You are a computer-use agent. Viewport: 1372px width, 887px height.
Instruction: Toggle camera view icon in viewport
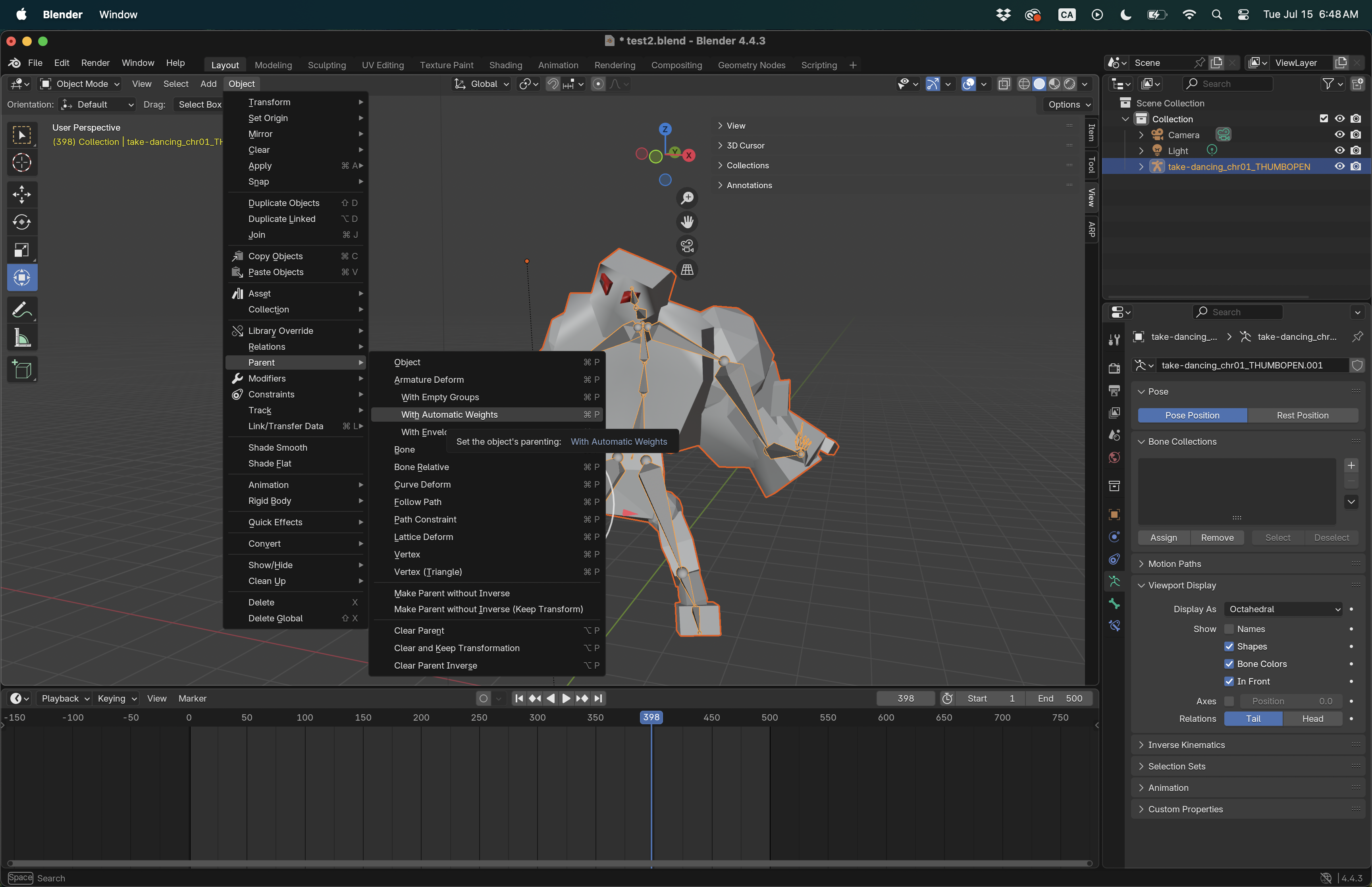click(688, 246)
